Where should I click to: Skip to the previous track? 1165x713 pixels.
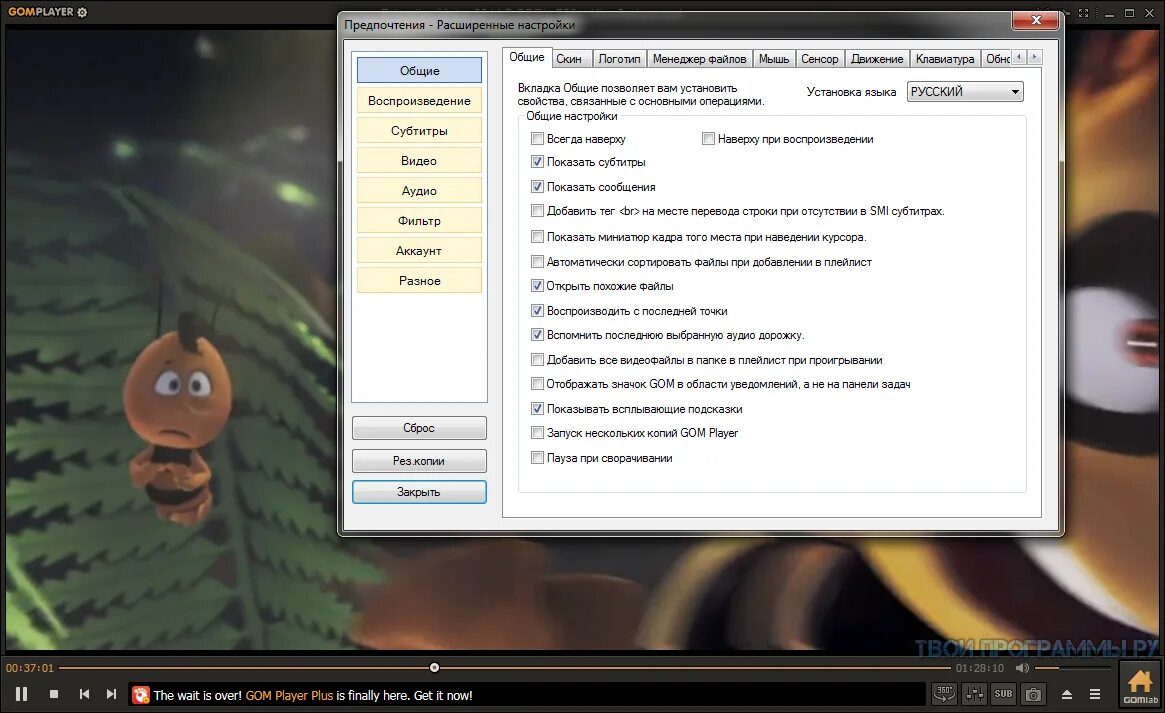(x=84, y=694)
